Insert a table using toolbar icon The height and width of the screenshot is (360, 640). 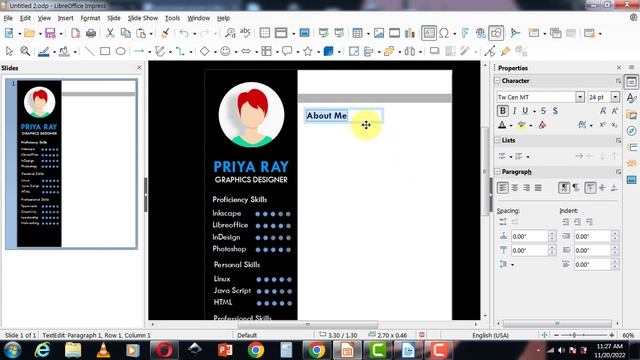point(357,33)
